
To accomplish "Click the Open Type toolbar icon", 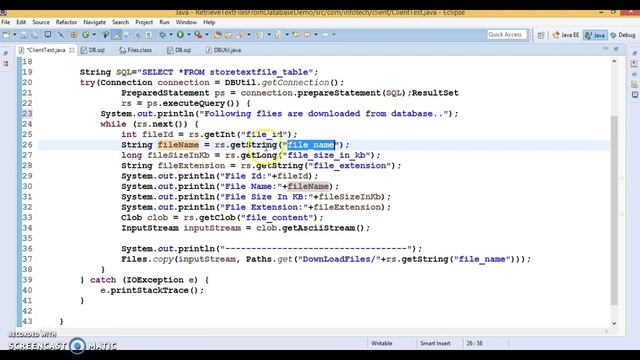I will point(218,35).
